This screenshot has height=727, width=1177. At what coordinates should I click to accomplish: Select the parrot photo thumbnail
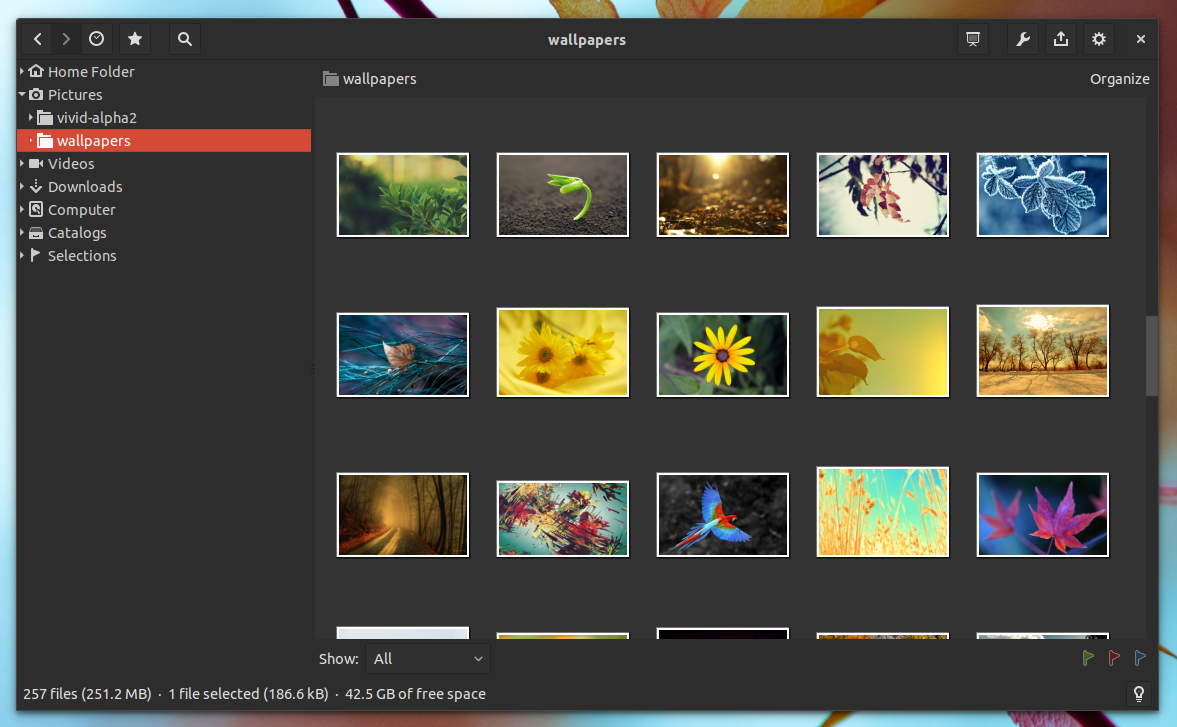tap(722, 514)
